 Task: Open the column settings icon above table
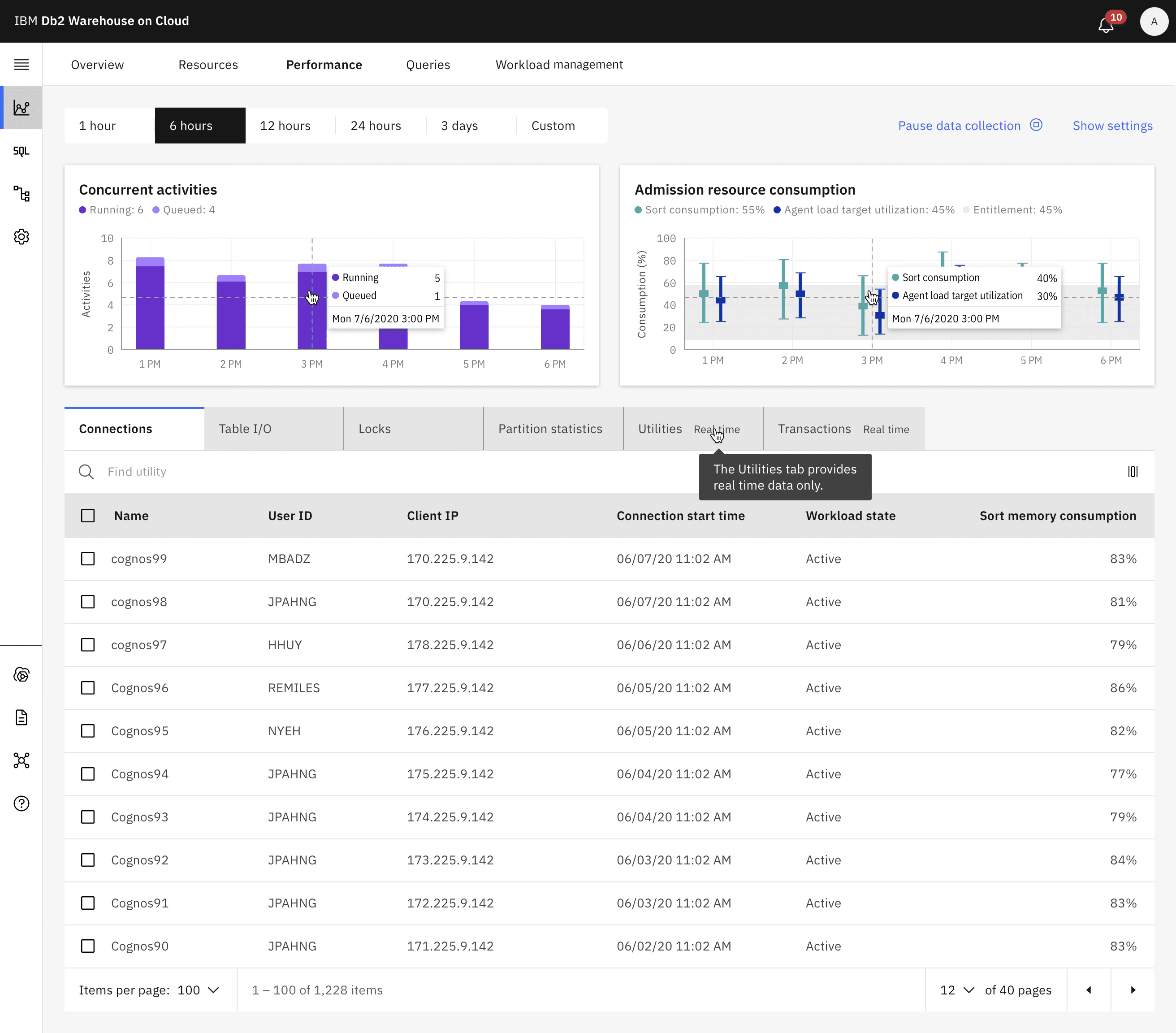(1132, 472)
